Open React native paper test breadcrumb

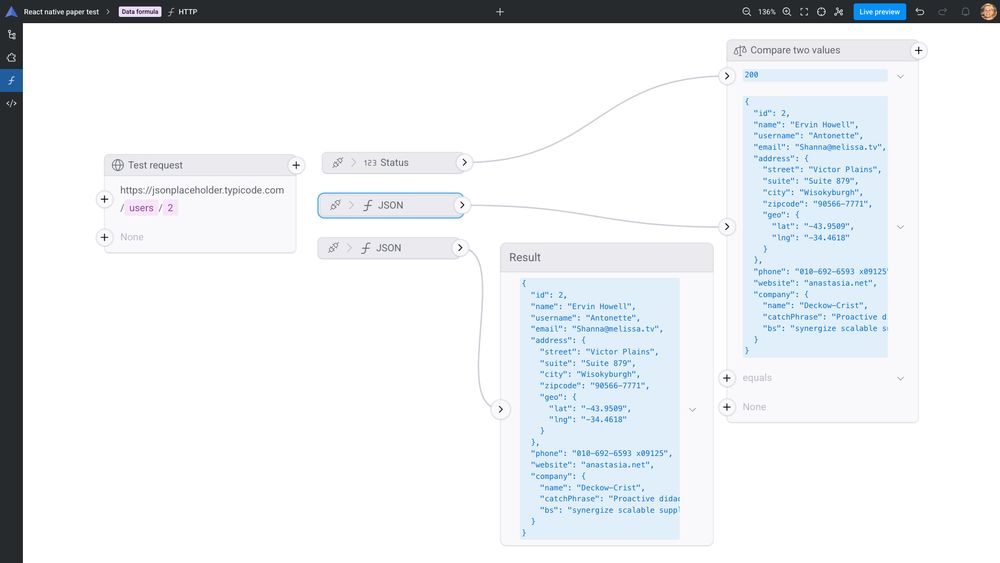(61, 12)
